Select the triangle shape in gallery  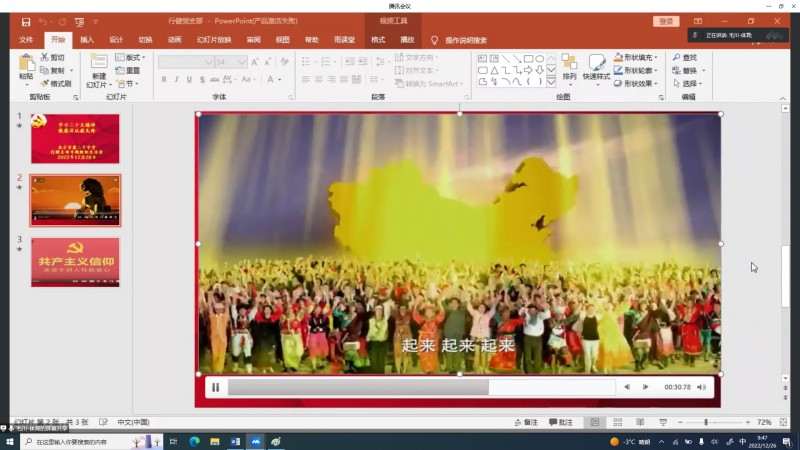[494, 70]
